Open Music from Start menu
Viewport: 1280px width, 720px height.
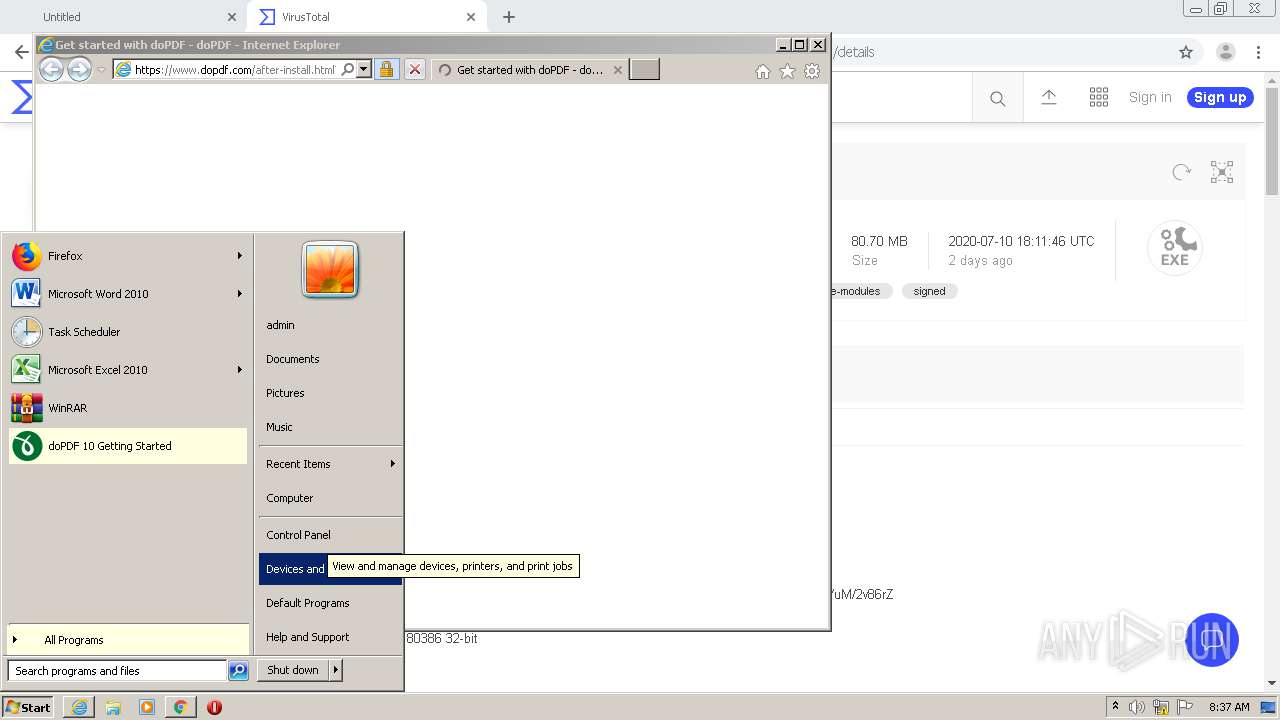[330, 427]
